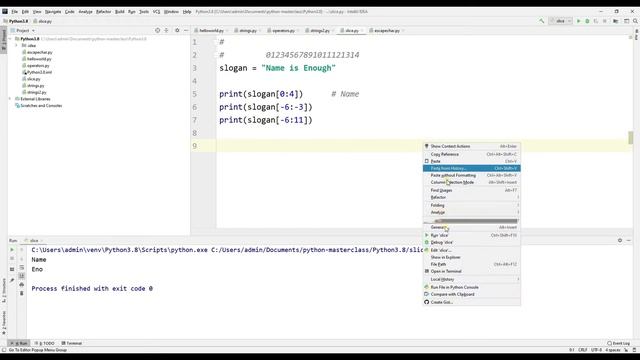Expand External Libraries in the project tree

[x=10, y=99]
